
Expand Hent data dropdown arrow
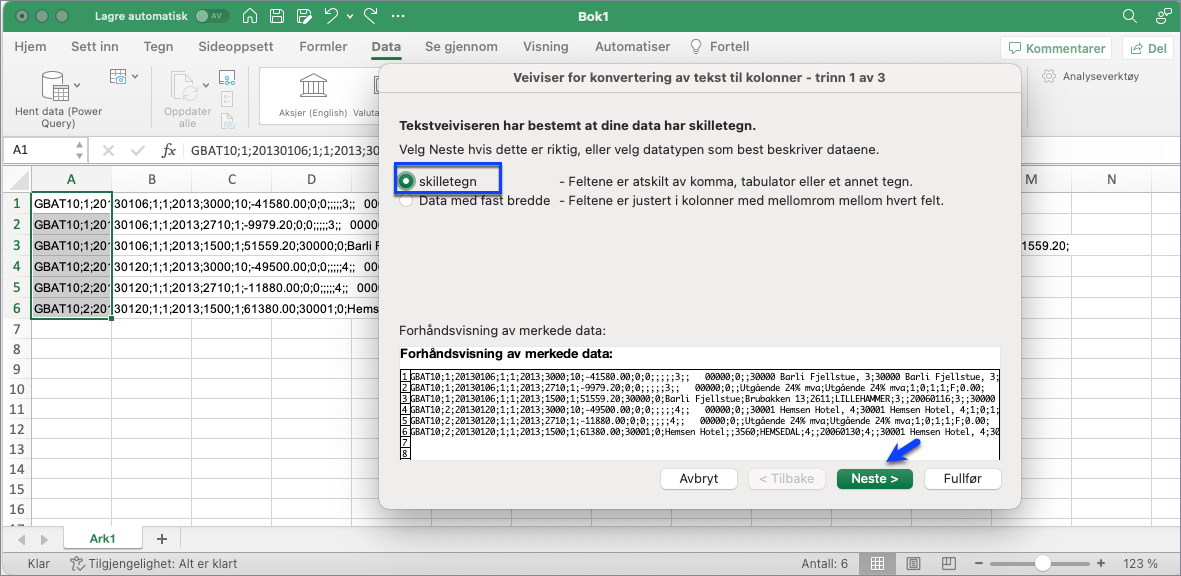(78, 85)
